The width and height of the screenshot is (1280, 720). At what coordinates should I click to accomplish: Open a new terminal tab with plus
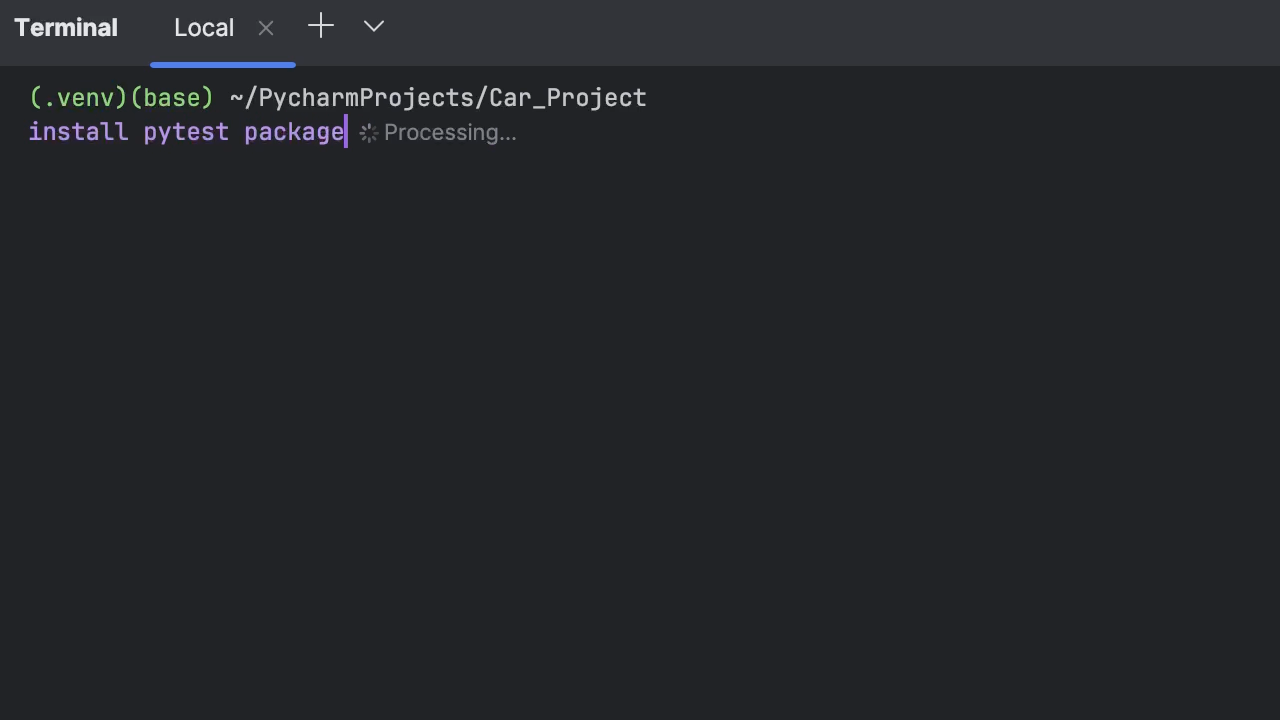coord(321,26)
